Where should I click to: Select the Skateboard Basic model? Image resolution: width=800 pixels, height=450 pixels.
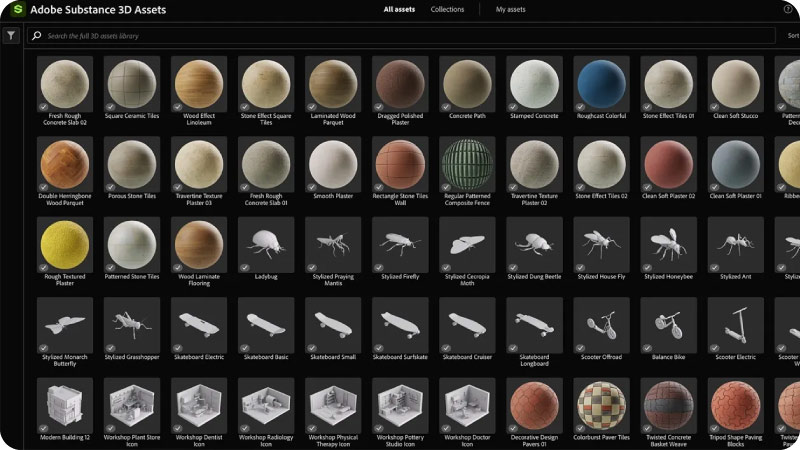point(266,325)
